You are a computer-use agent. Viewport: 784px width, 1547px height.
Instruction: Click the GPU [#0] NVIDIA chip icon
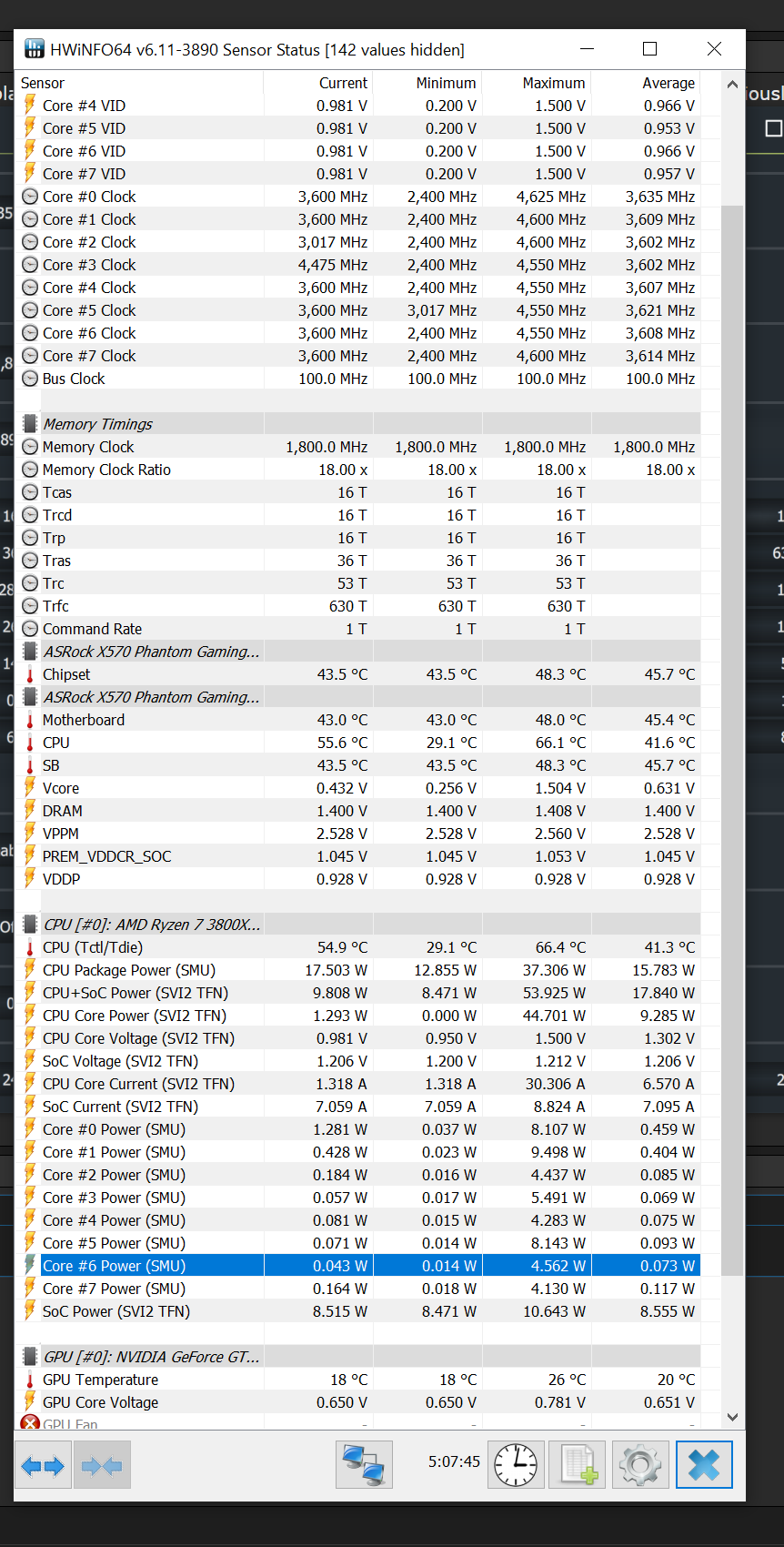30,1357
